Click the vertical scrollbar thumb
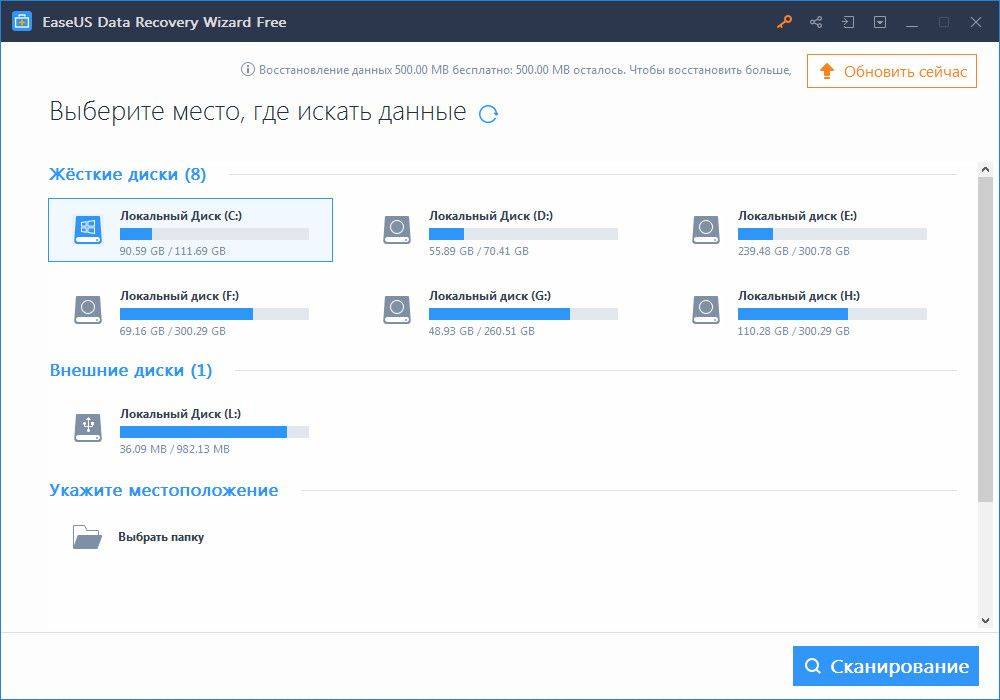 click(985, 339)
